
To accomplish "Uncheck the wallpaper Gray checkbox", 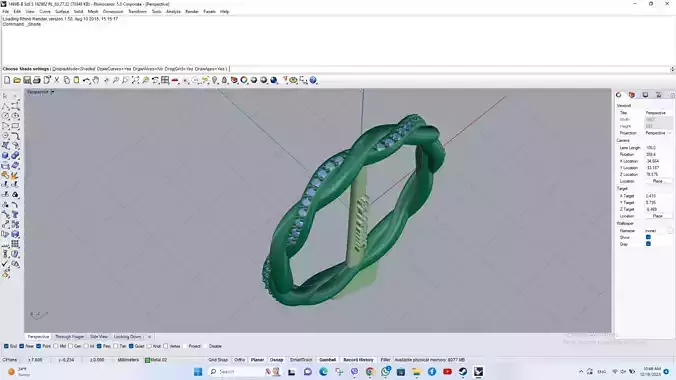I will click(648, 244).
